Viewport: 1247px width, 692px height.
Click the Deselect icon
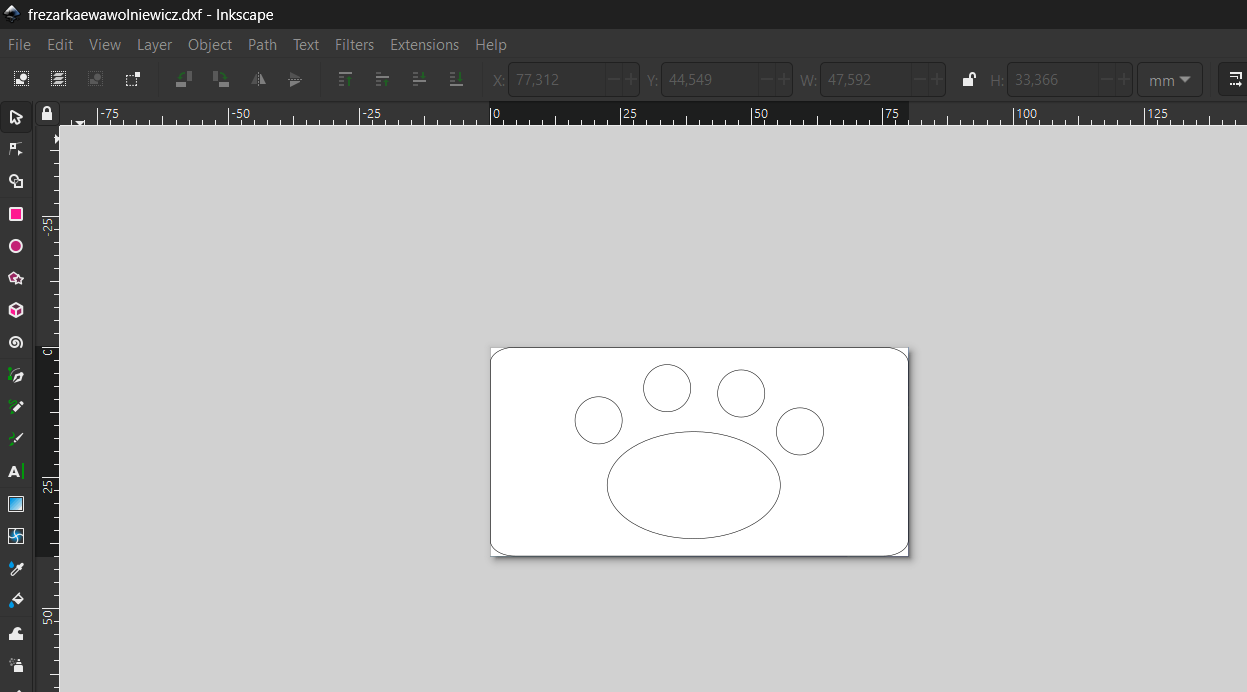tap(95, 79)
